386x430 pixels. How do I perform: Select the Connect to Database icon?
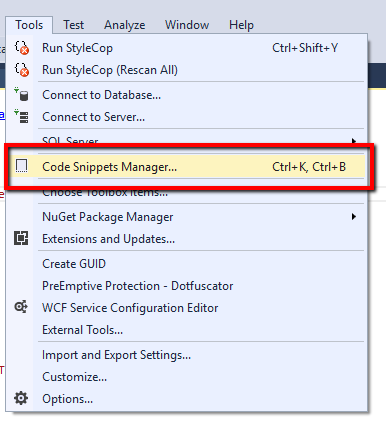(21, 95)
